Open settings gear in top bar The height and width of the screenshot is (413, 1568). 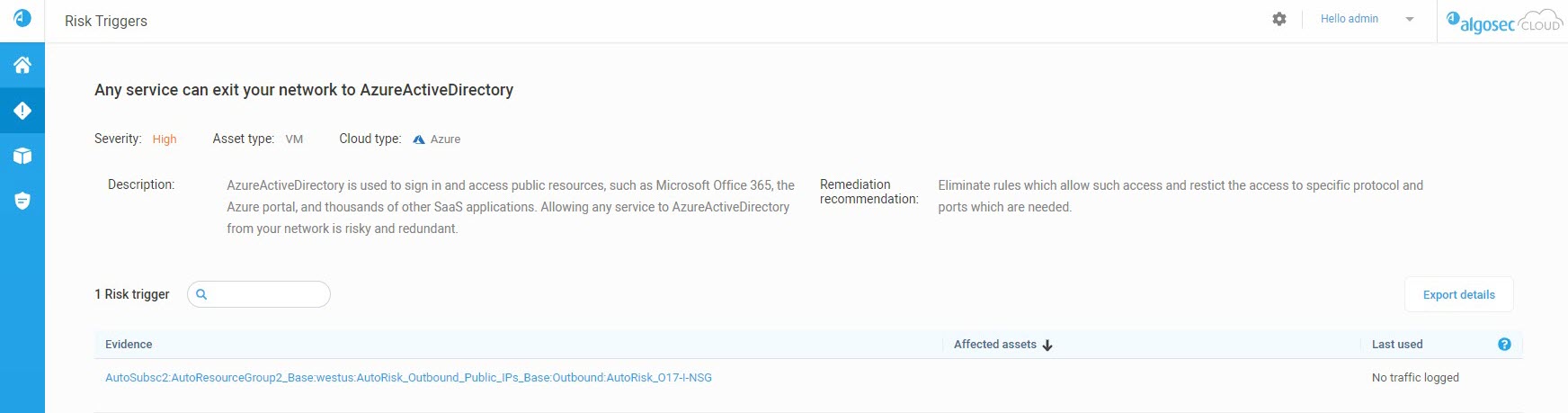pyautogui.click(x=1279, y=19)
